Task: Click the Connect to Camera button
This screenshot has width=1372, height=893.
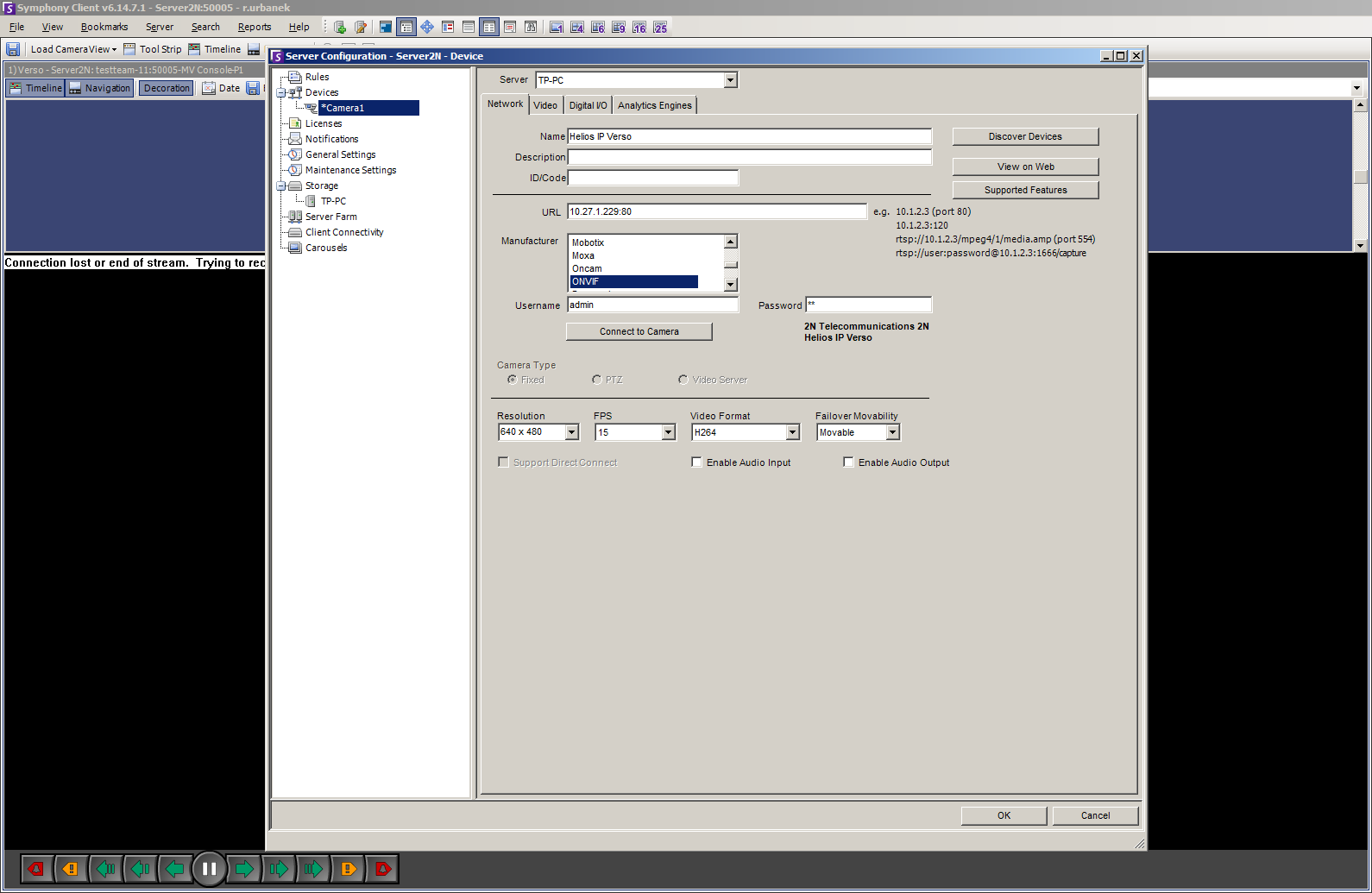Action: pos(639,331)
